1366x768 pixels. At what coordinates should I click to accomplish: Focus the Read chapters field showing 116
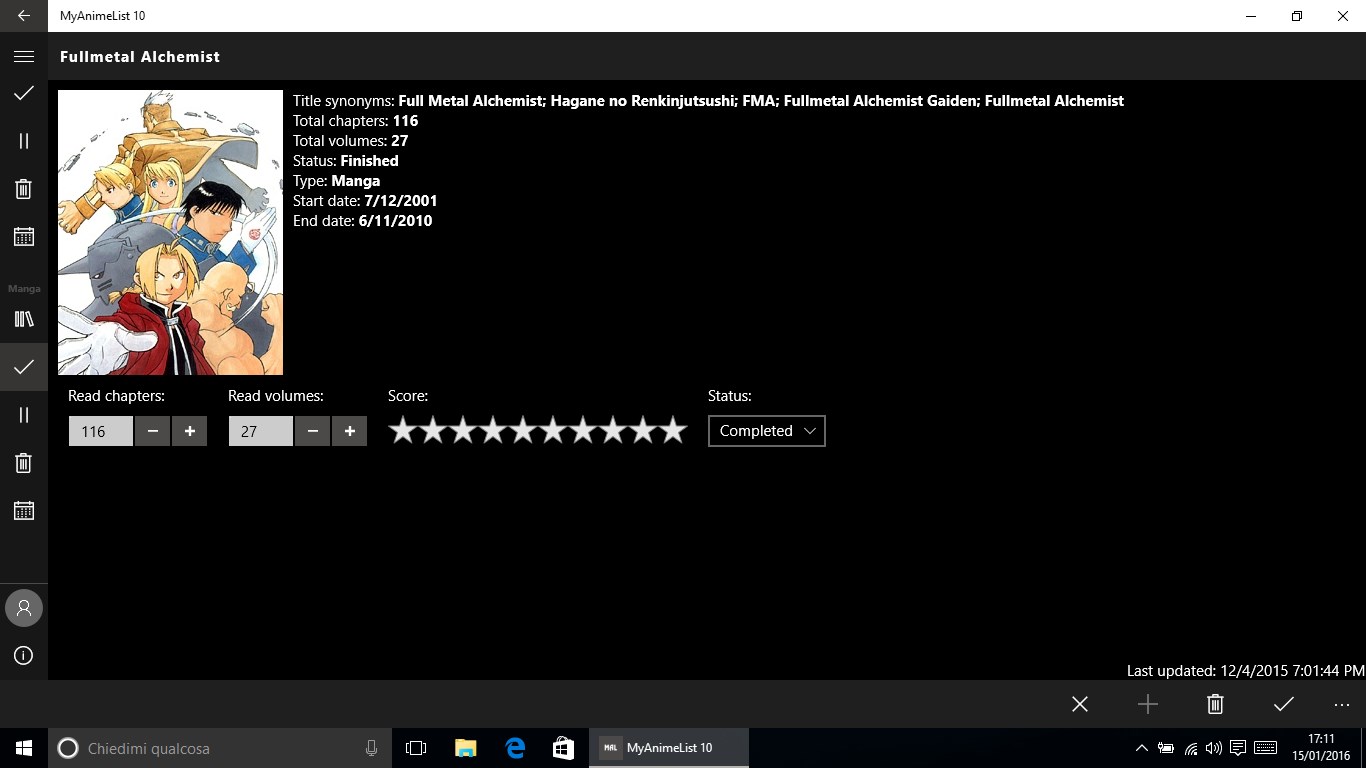pos(101,431)
